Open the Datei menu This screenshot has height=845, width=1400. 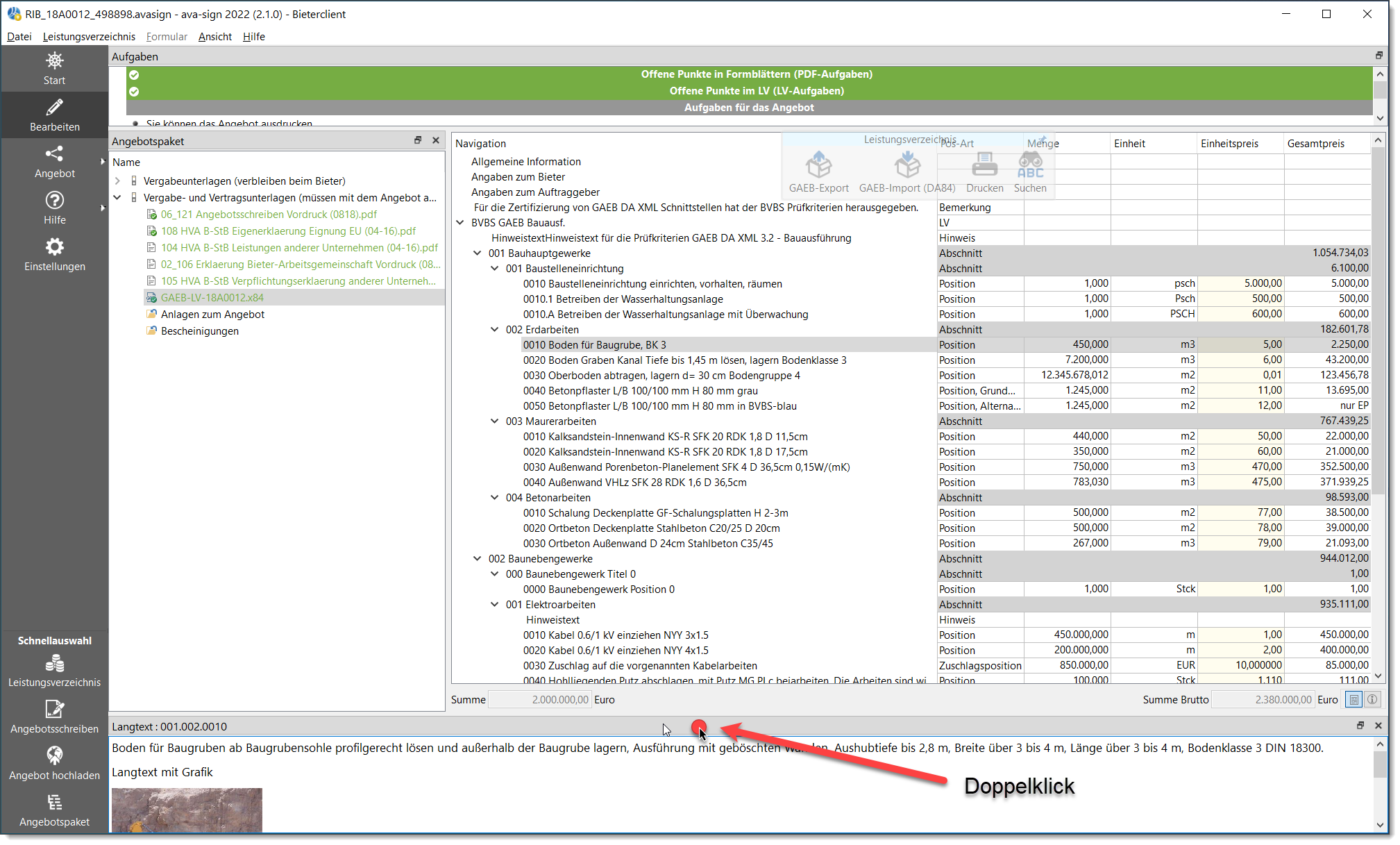pos(19,36)
